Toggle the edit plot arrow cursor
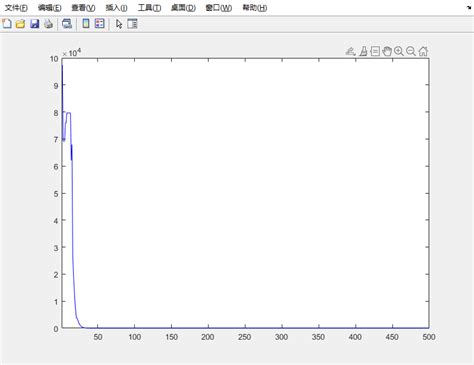474x365 pixels. point(119,24)
